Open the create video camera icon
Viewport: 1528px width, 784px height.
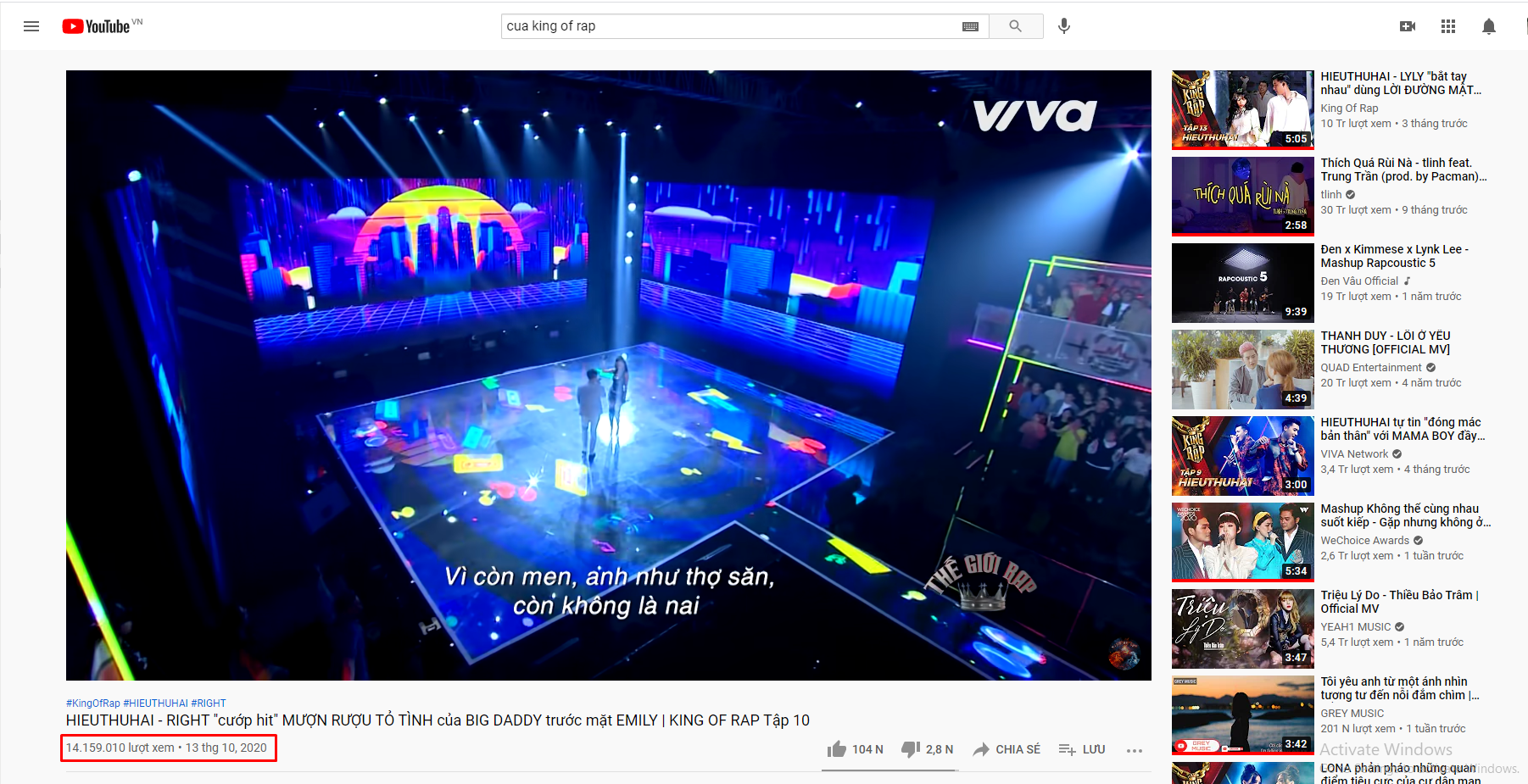pos(1408,26)
